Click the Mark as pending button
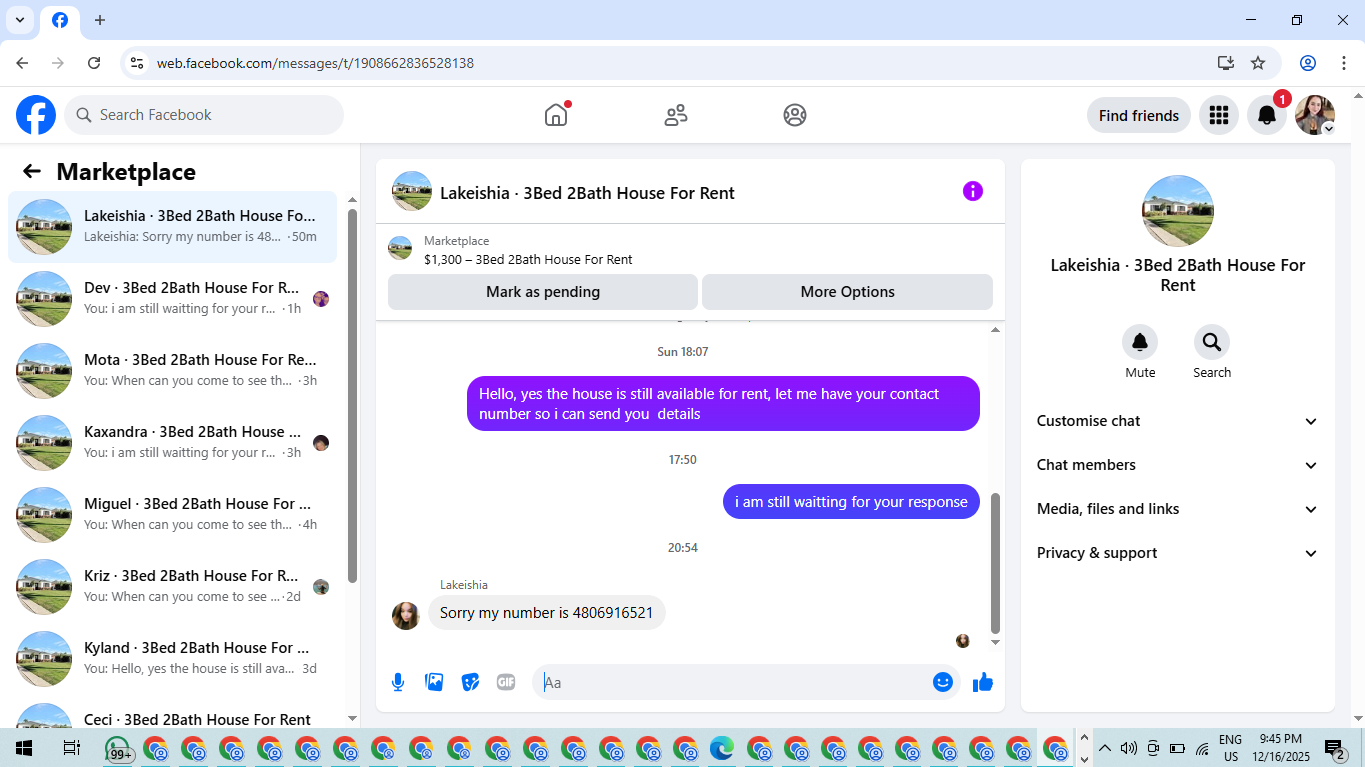This screenshot has width=1365, height=767. coord(543,292)
